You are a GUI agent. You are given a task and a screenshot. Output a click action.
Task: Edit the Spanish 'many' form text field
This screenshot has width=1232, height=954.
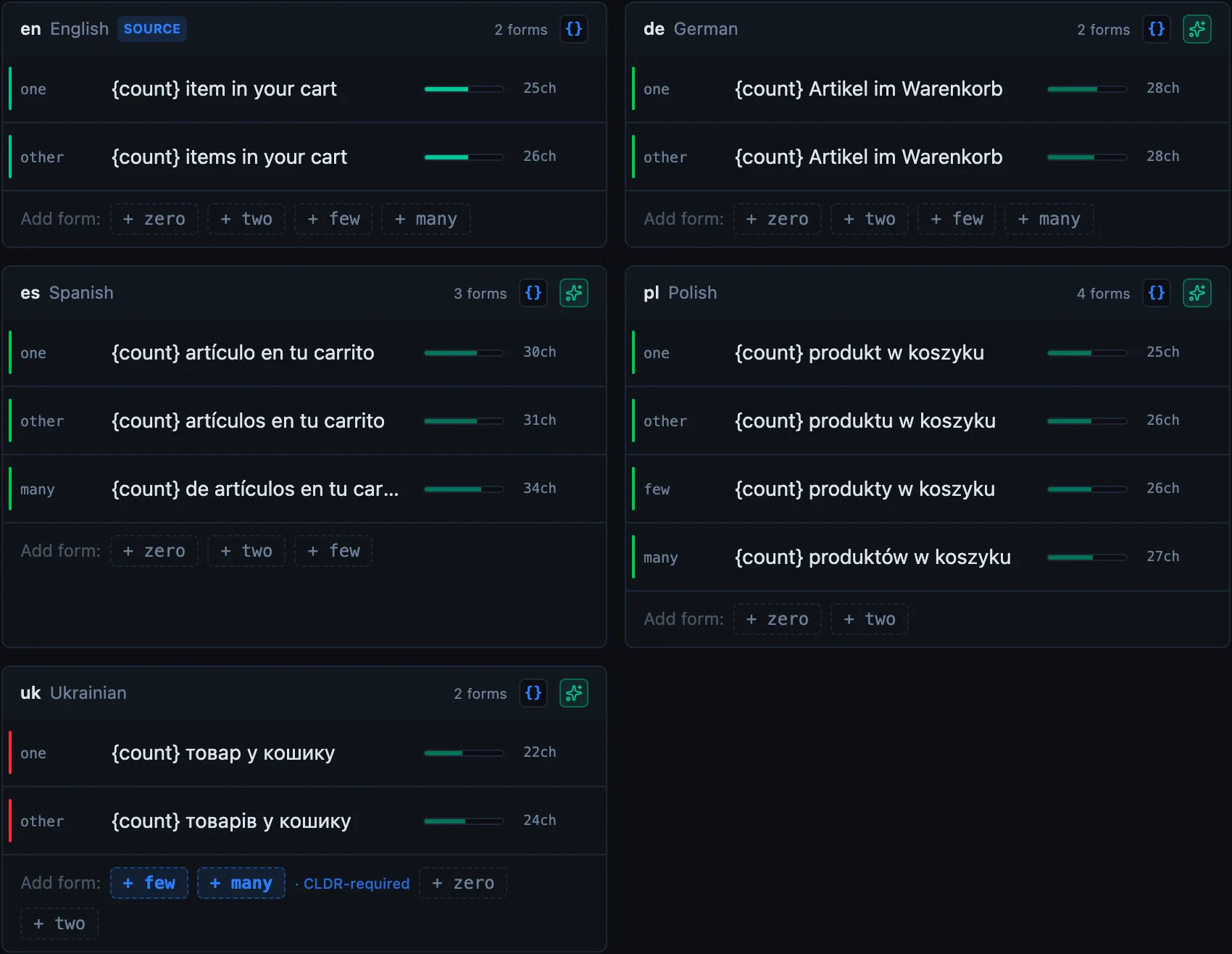pyautogui.click(x=255, y=489)
